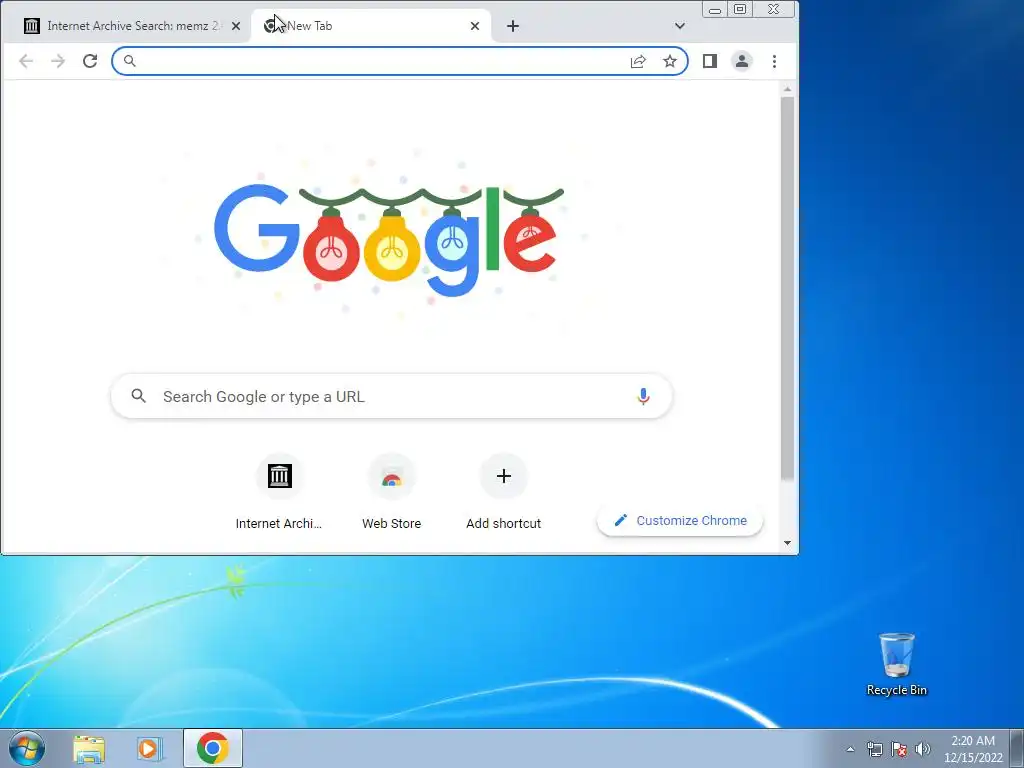Start voice search with the microphone icon

(643, 396)
